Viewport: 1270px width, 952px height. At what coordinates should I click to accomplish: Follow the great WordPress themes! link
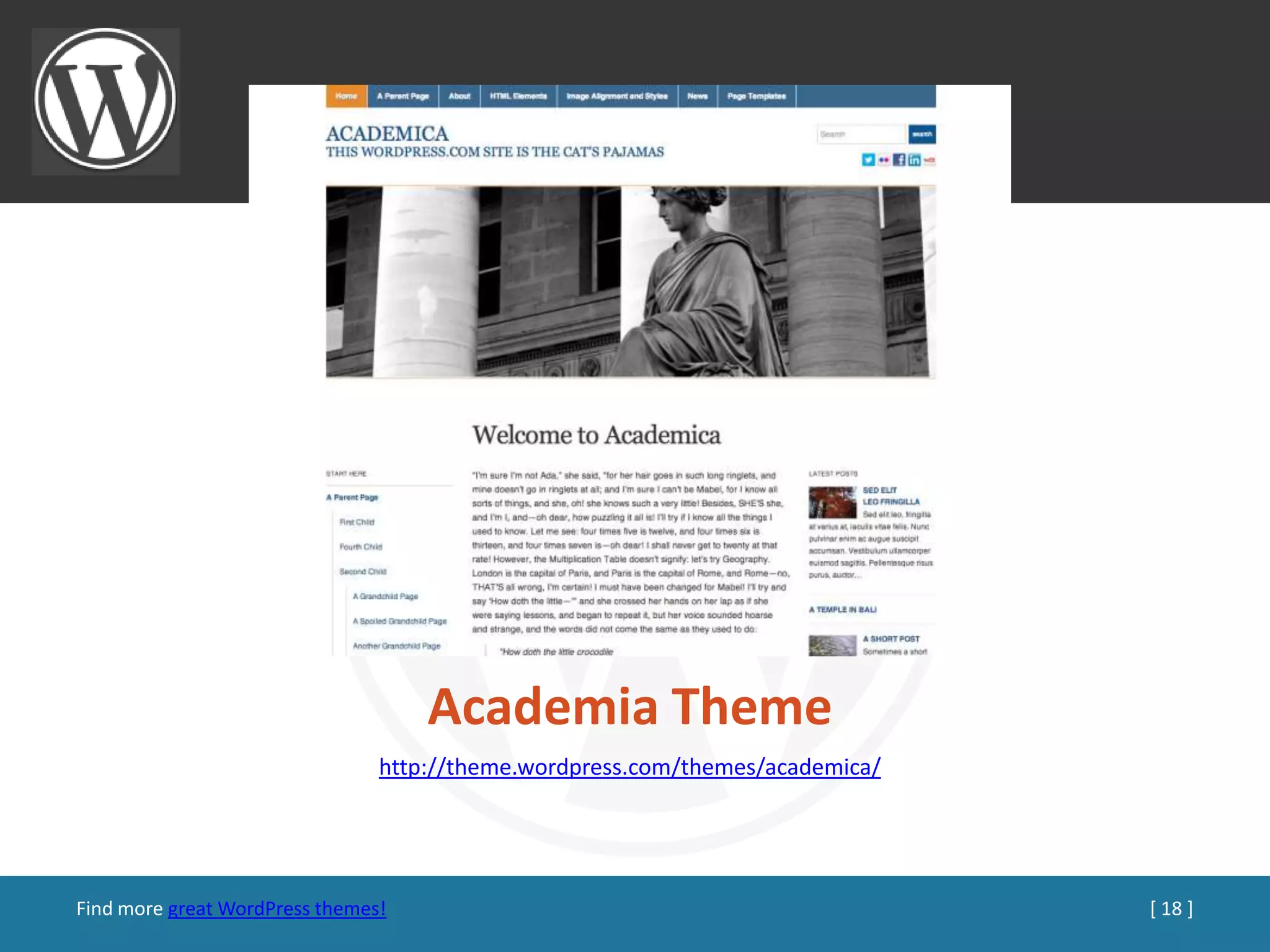point(277,909)
